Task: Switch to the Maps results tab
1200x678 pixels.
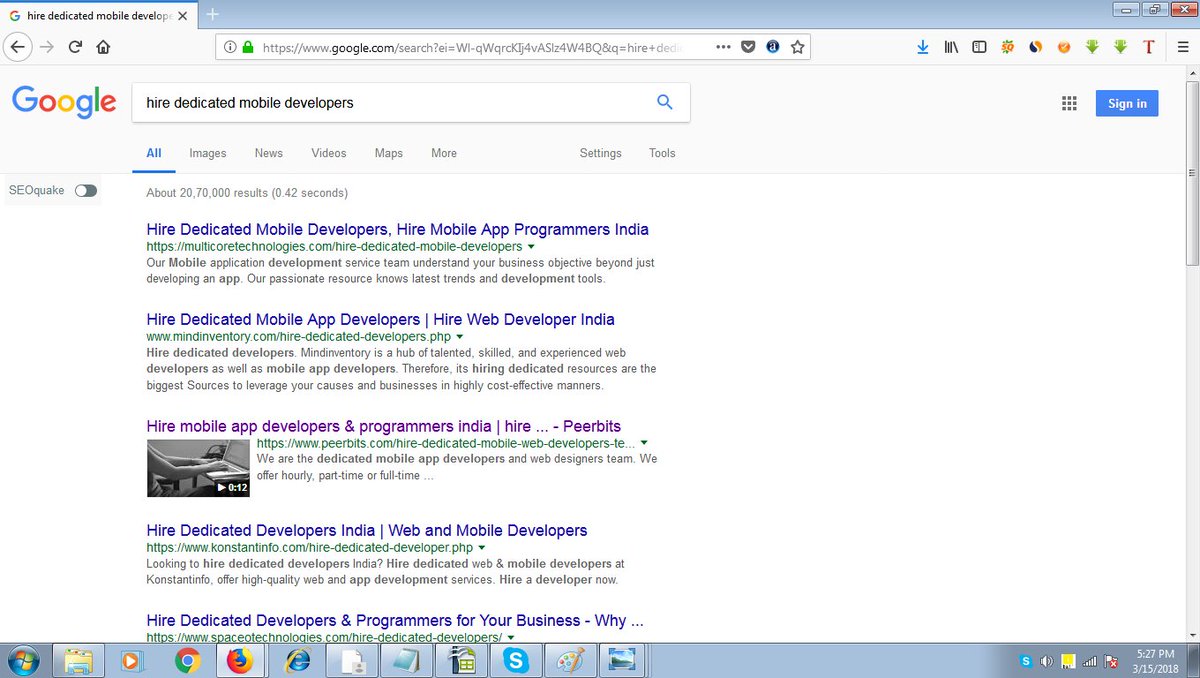Action: tap(389, 153)
